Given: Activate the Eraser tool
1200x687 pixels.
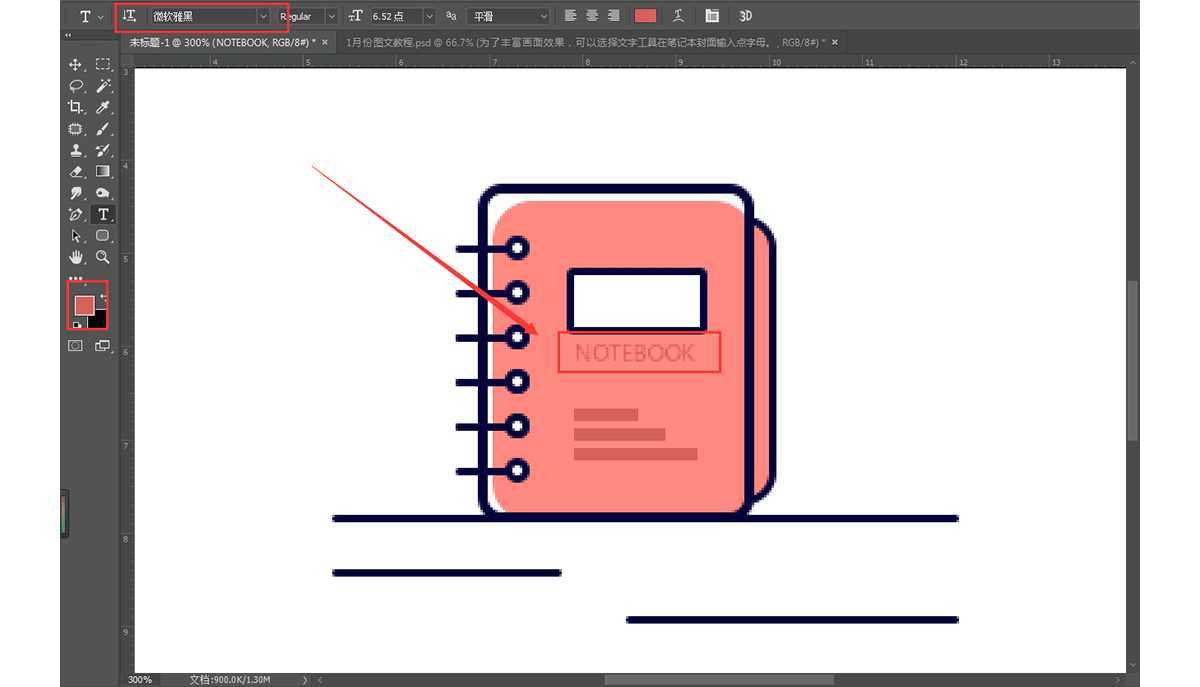Looking at the screenshot, I should point(75,172).
